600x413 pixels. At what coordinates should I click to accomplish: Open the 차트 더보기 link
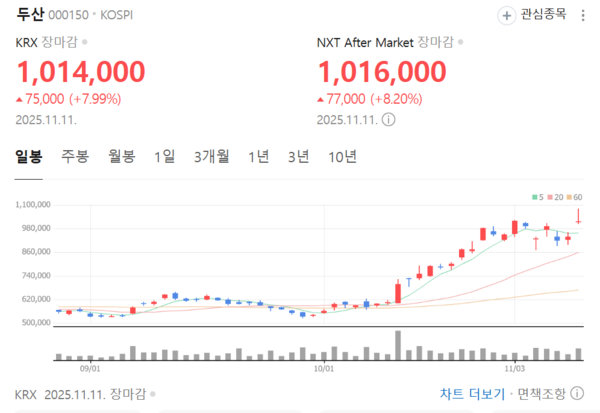pyautogui.click(x=470, y=394)
